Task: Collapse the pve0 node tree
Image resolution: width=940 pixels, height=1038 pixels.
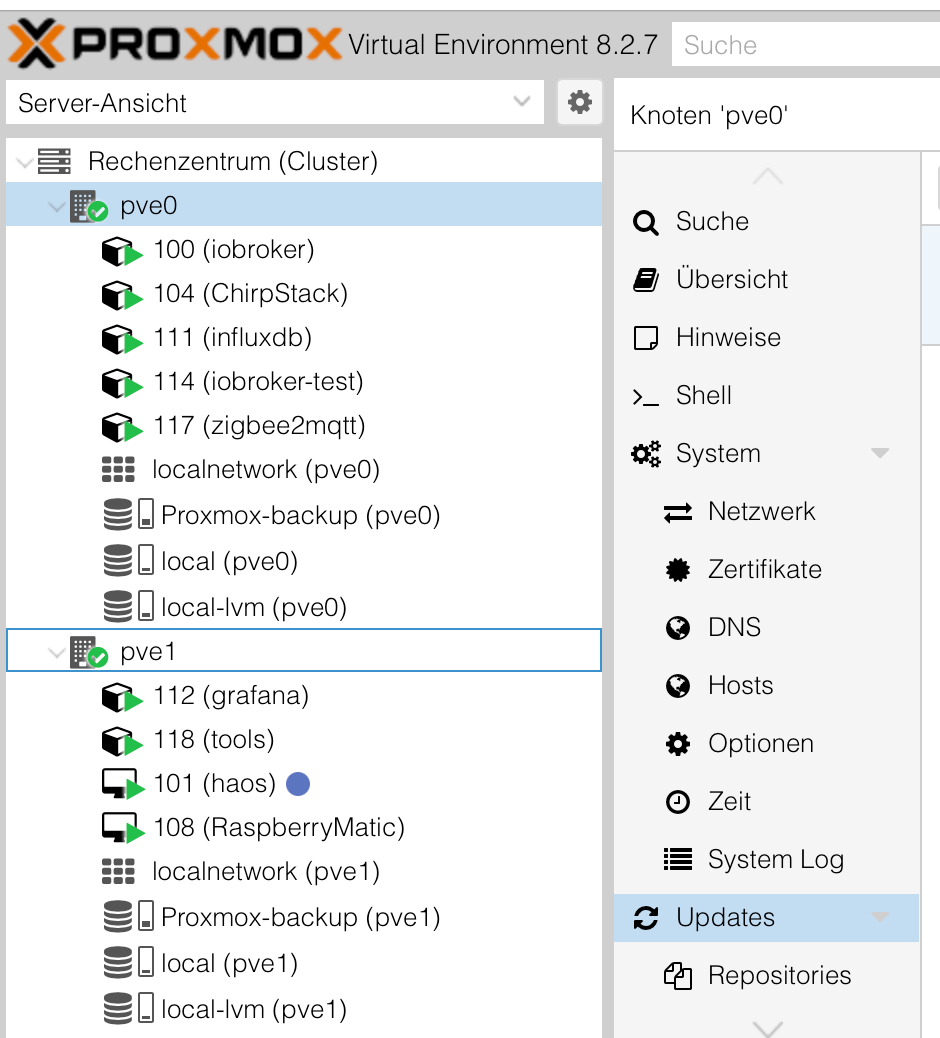Action: click(57, 207)
